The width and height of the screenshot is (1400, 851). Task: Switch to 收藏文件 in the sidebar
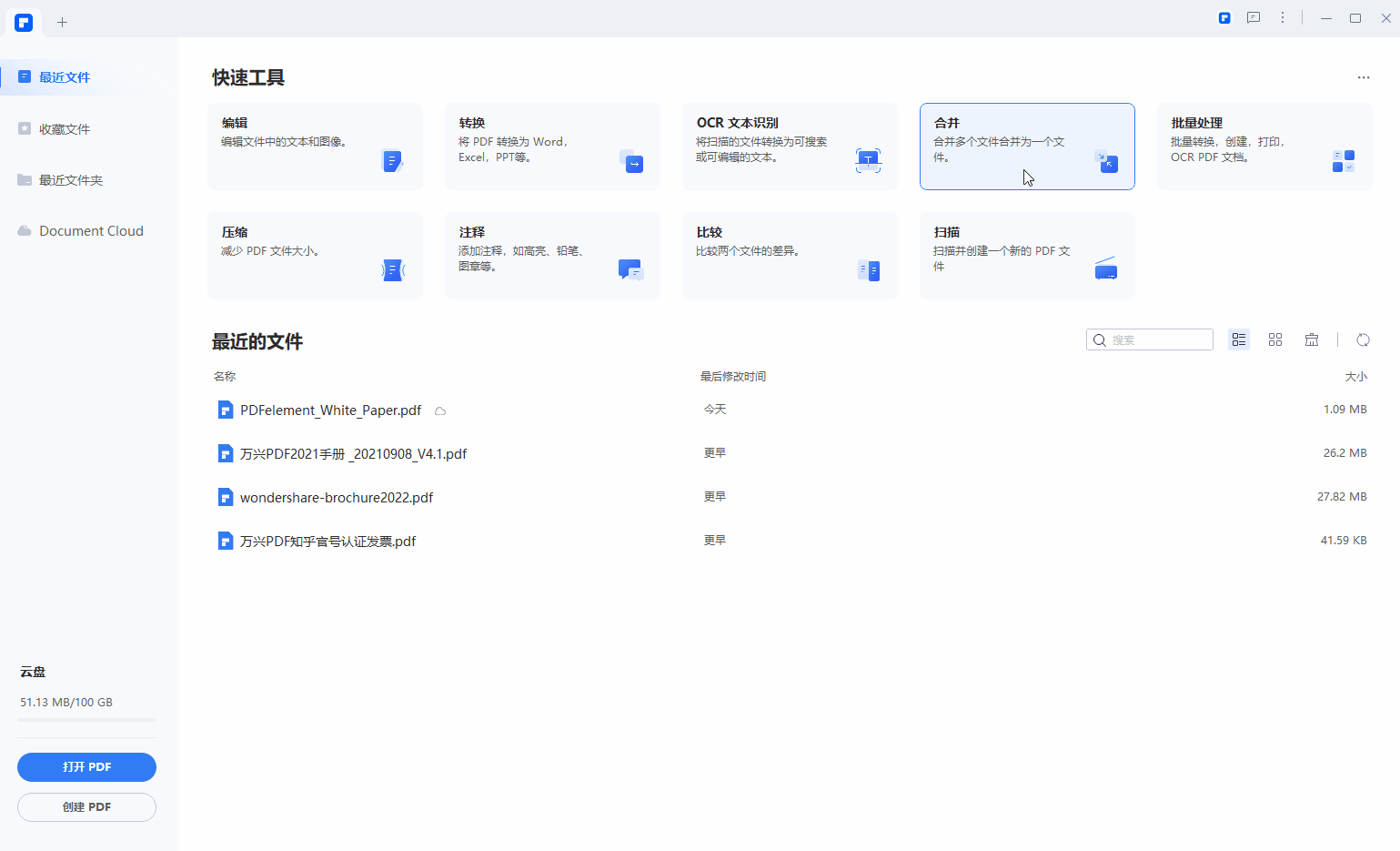click(65, 128)
